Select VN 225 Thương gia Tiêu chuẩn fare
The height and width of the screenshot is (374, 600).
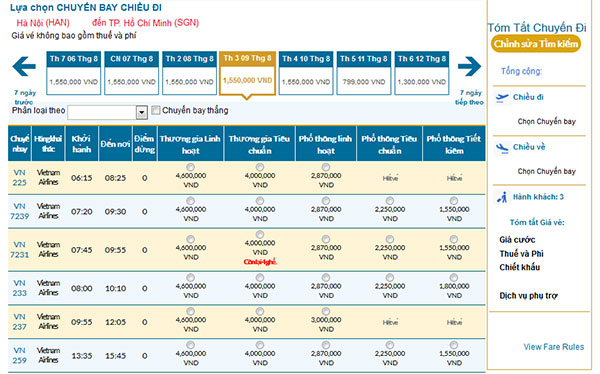[x=260, y=167]
